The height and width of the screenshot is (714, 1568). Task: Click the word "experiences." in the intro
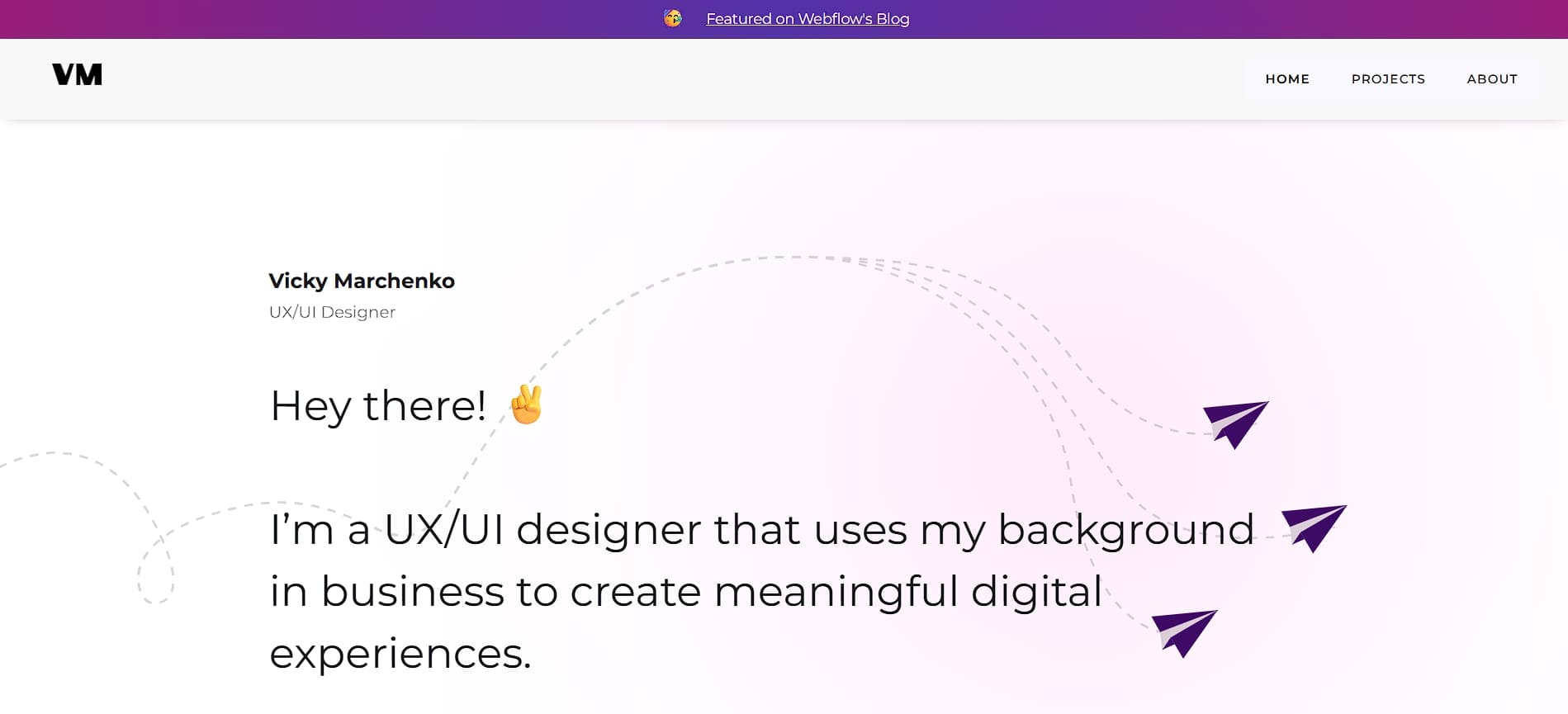pos(400,654)
